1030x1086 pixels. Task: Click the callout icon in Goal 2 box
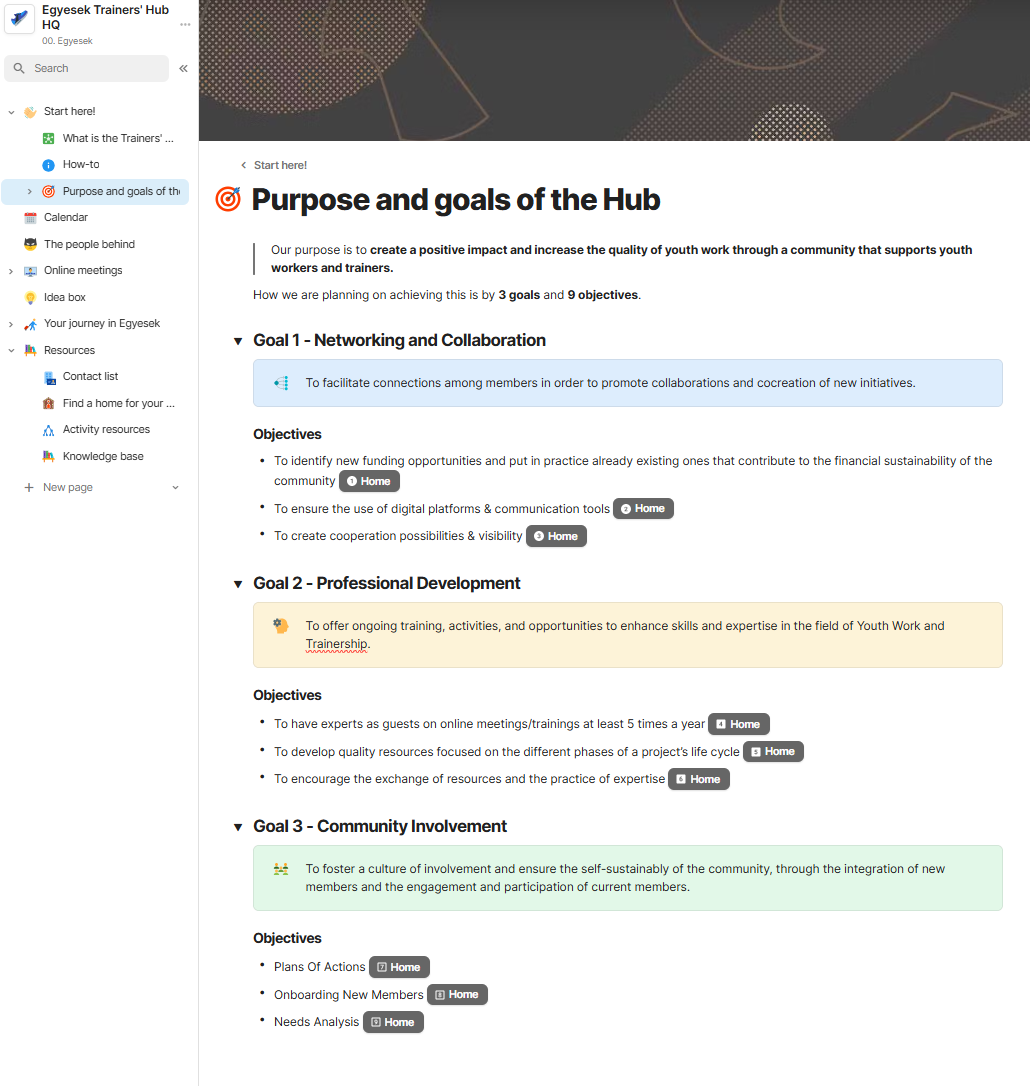click(x=281, y=626)
